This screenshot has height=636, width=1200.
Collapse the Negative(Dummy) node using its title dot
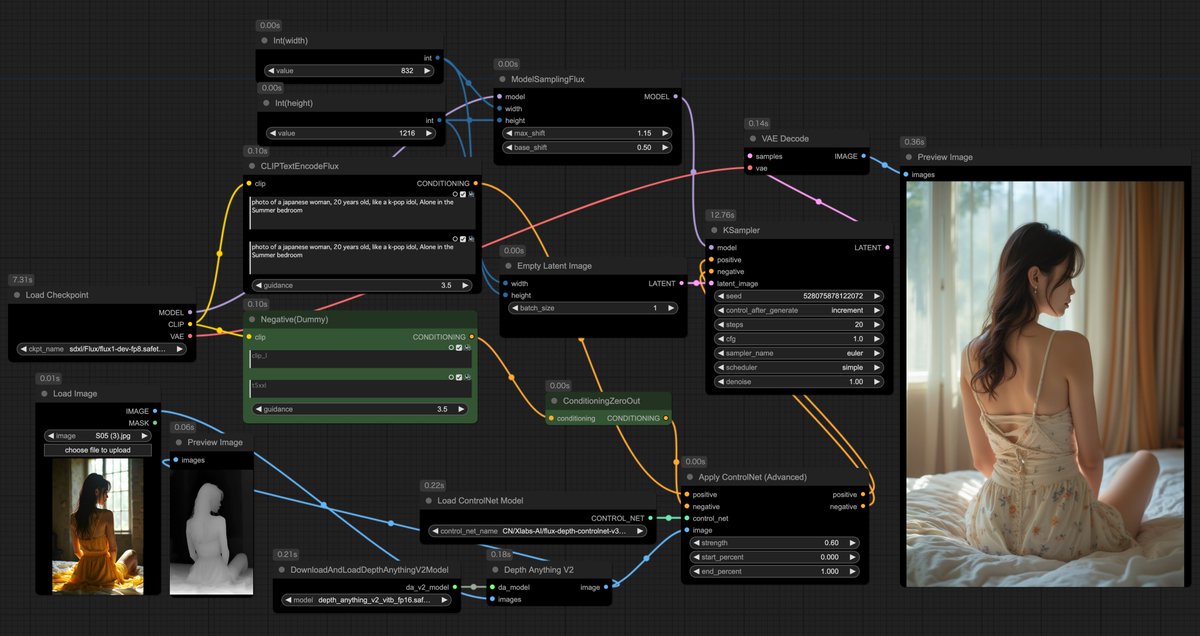tap(252, 319)
